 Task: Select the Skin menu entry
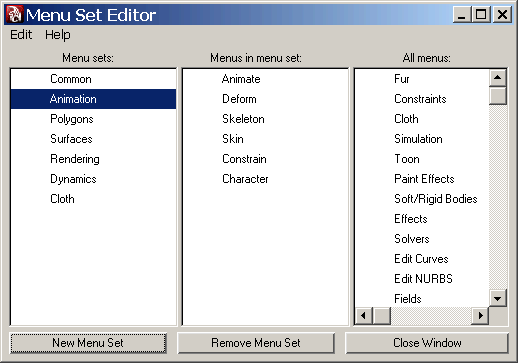point(265,139)
